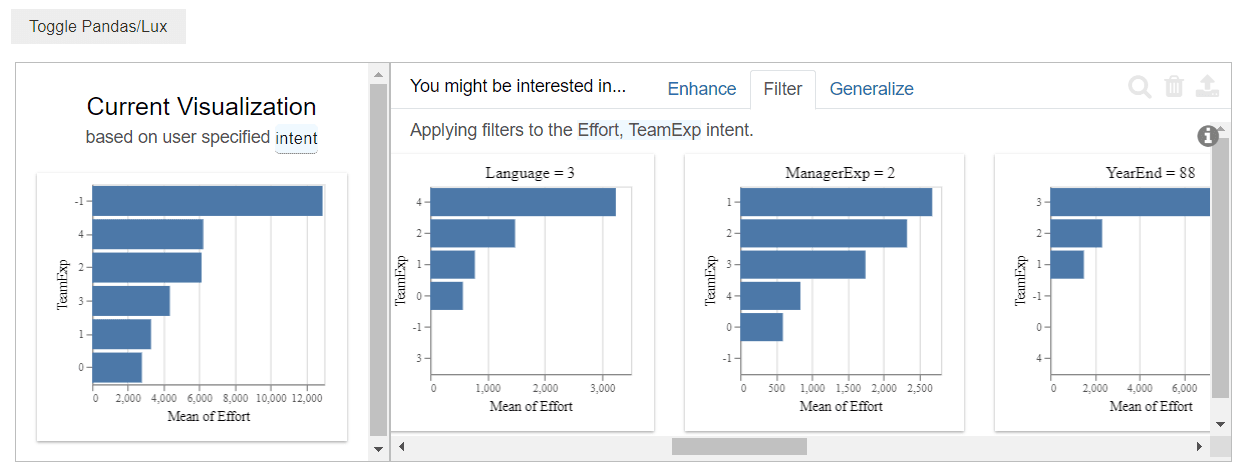Click the trash delete icon

coord(1174,87)
